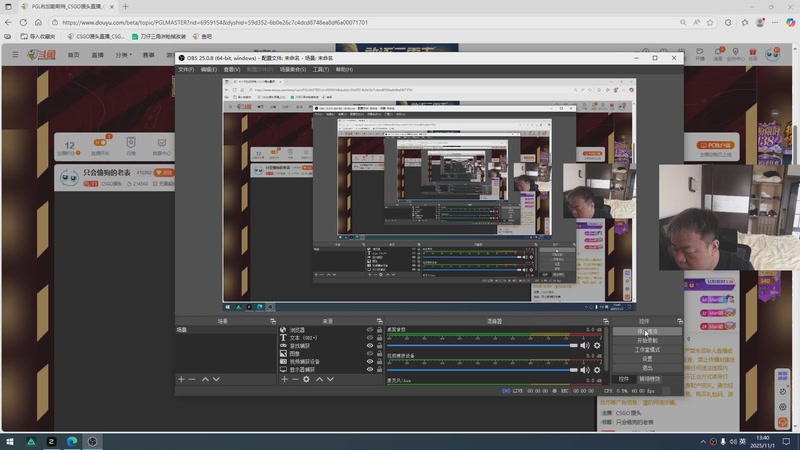Click the Edge address bar URL
Screen dimensions: 800x450
[214, 22]
